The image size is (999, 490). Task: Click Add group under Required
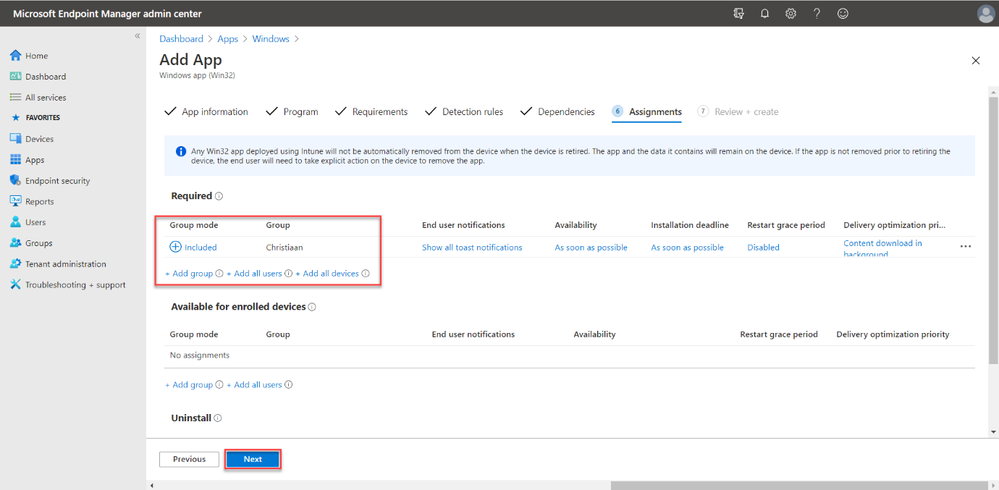189,273
